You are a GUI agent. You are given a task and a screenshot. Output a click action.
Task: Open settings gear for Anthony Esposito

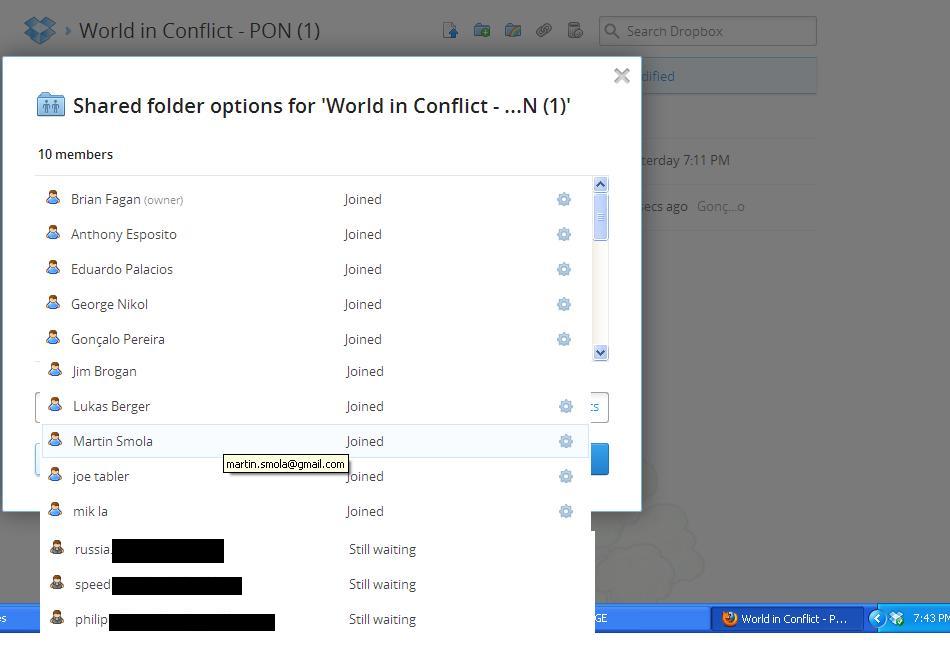(x=564, y=234)
